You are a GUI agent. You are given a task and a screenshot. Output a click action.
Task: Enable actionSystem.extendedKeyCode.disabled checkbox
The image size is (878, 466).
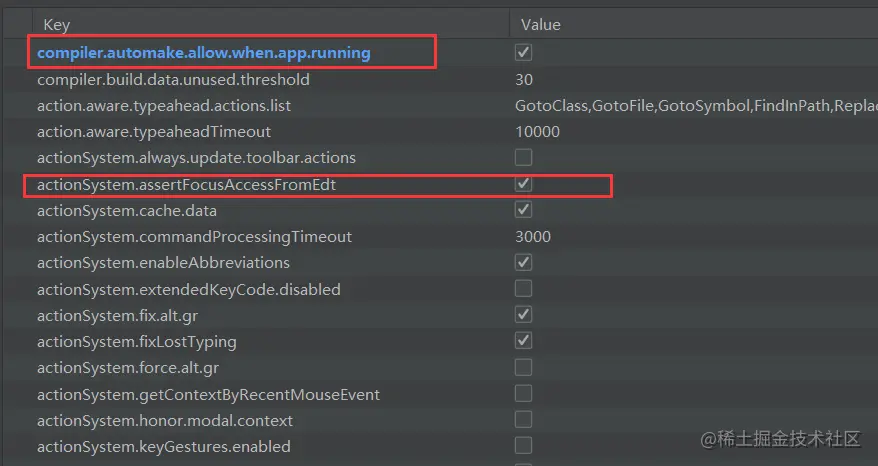pos(524,289)
